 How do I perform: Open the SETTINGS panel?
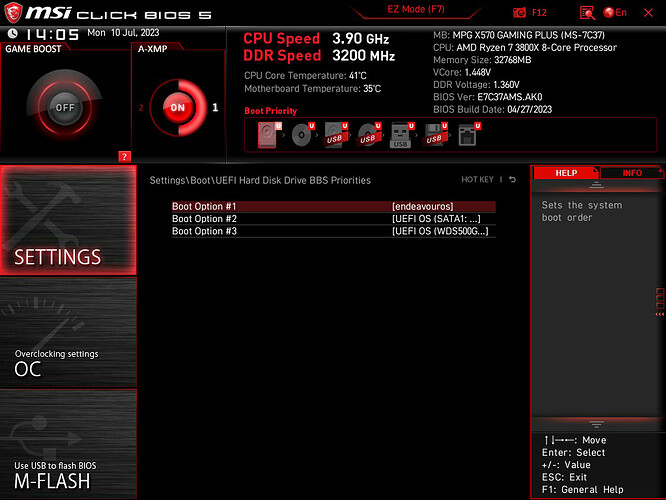pyautogui.click(x=68, y=220)
